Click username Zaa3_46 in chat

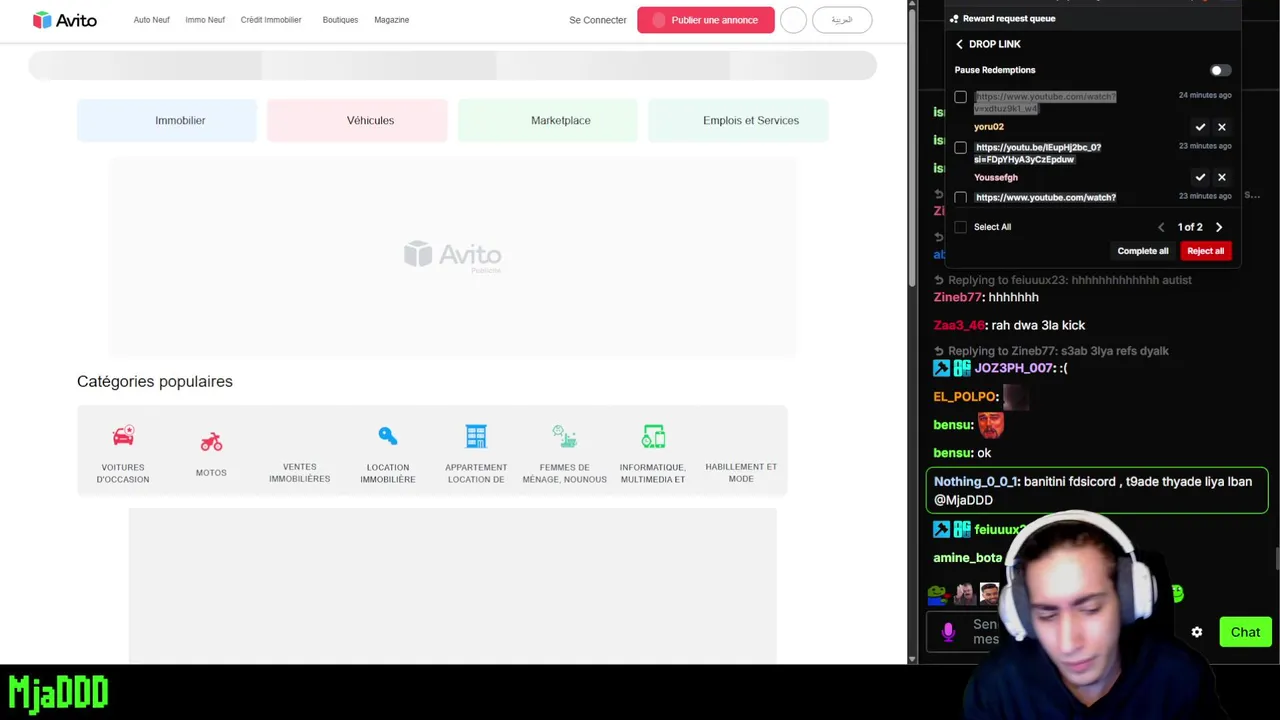point(959,325)
